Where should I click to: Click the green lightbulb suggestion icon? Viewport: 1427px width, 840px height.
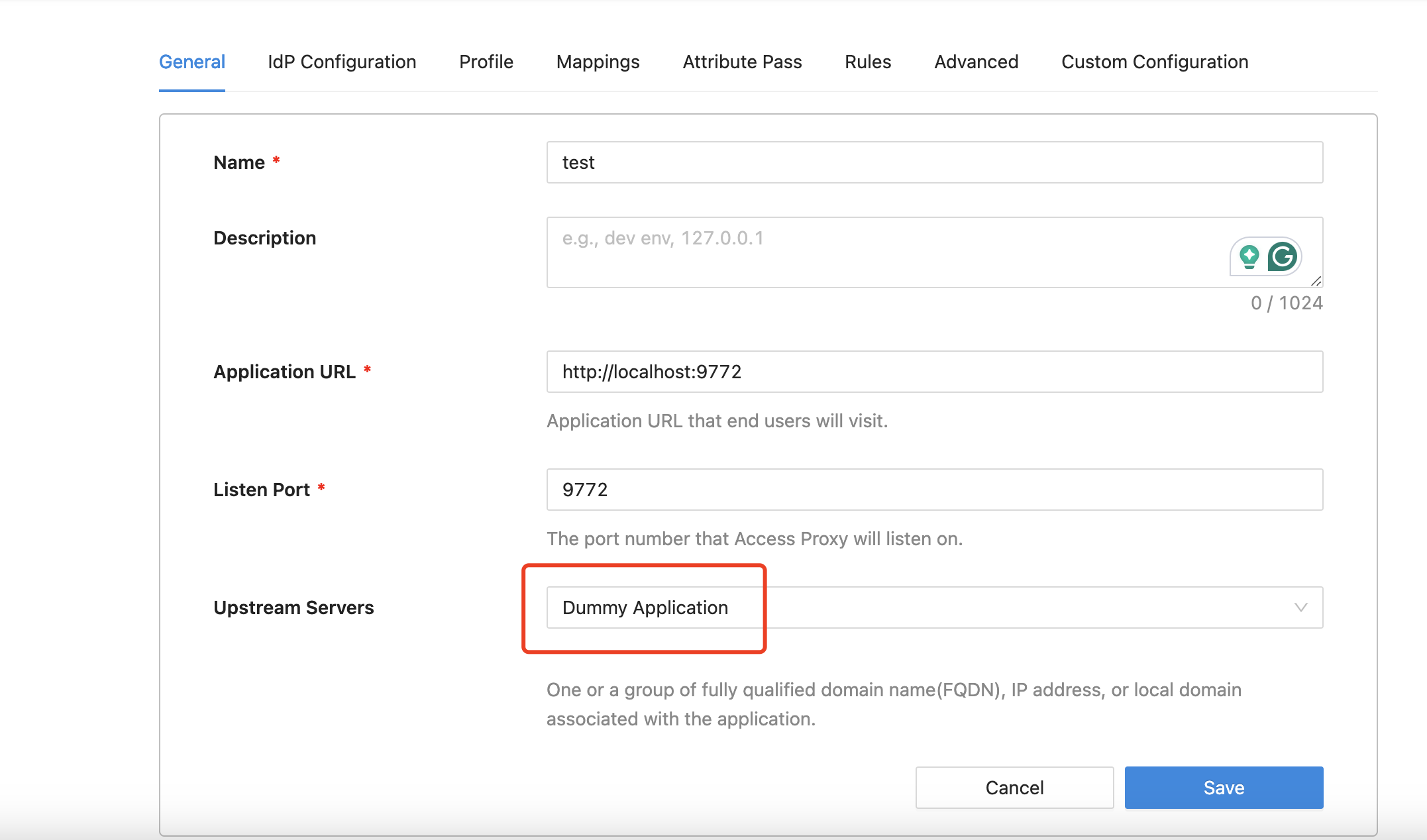click(x=1249, y=256)
